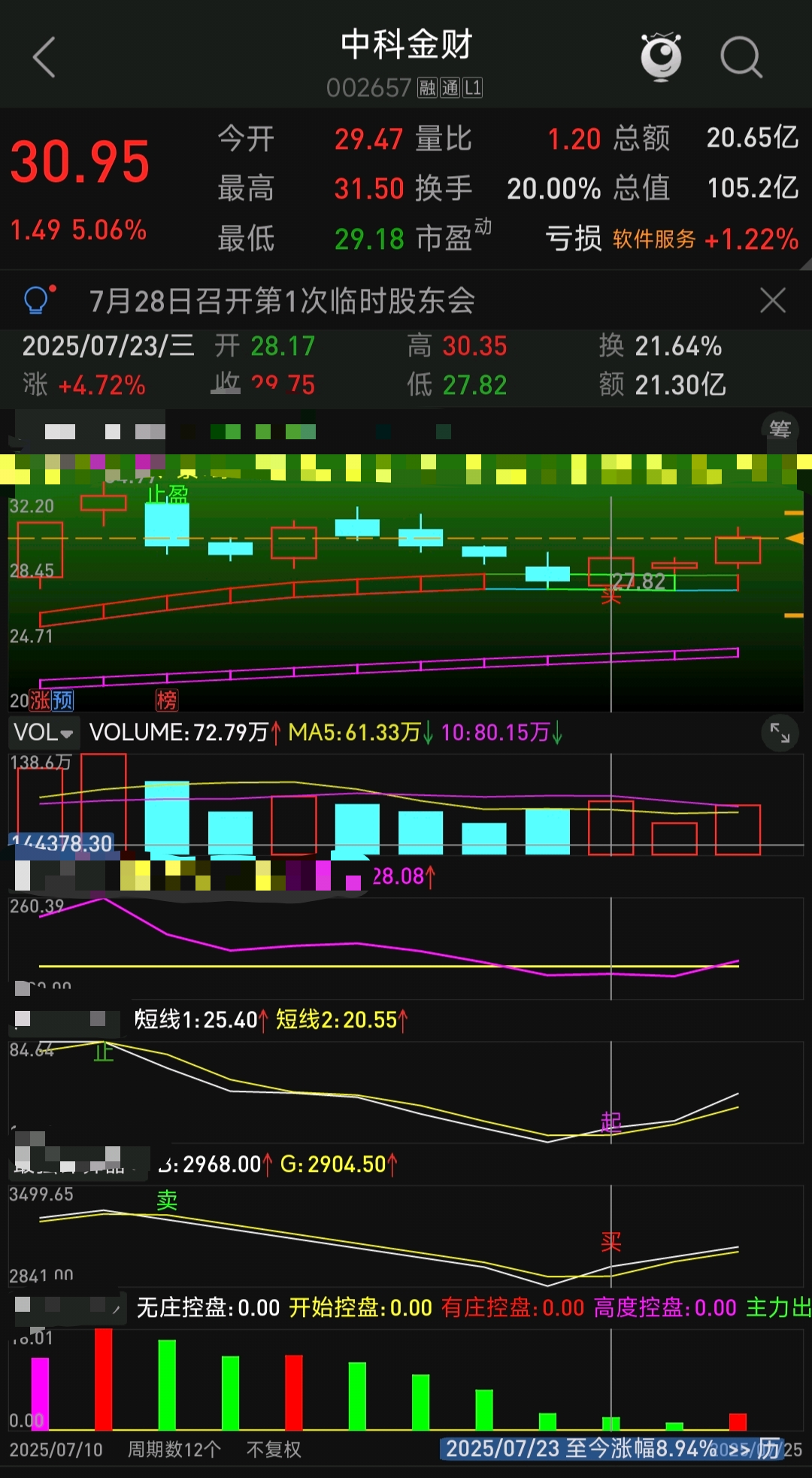Viewport: 812px width, 1478px height.
Task: Tap the stock name 中科金财
Action: coord(406,44)
